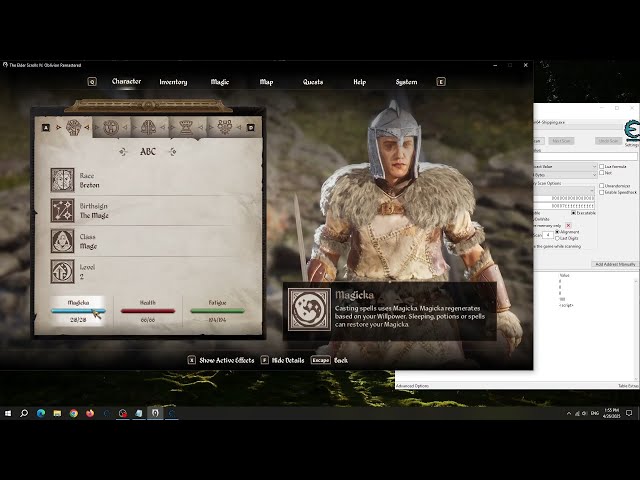This screenshot has width=640, height=480.
Task: Click the scan value input field
Action: coord(586,156)
